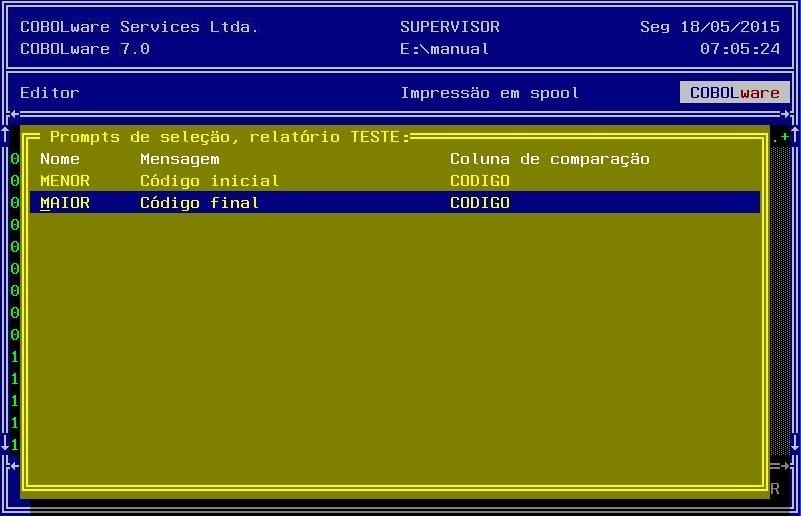
Task: Select the MAIOR prompt name
Action: point(65,203)
